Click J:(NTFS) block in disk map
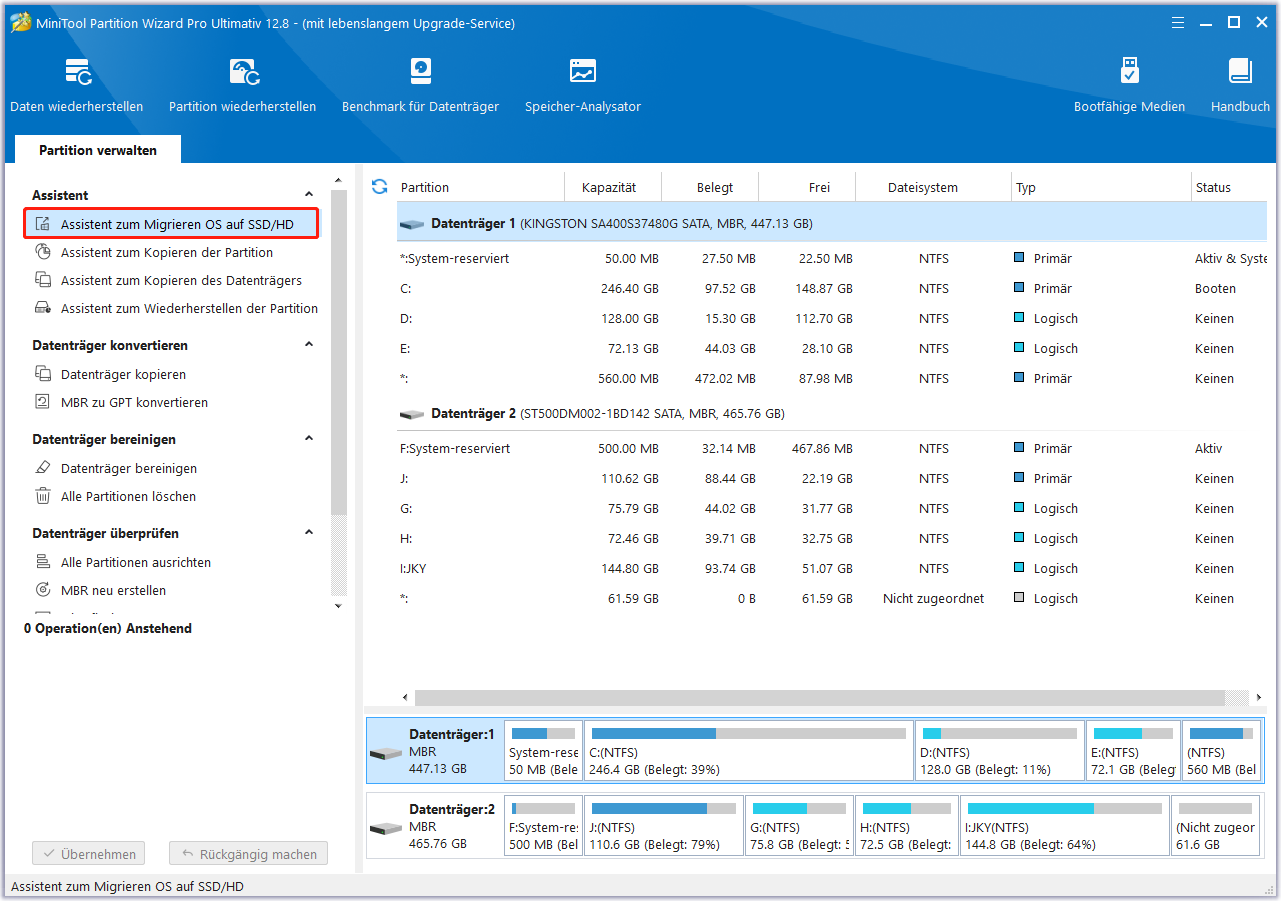The width and height of the screenshot is (1281, 901). [664, 826]
